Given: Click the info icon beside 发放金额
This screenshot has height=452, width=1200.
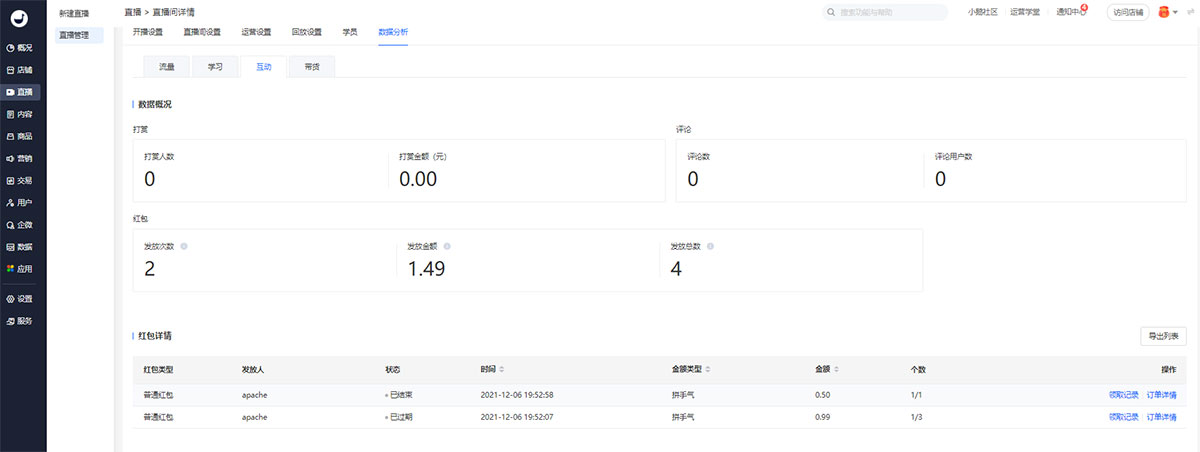Looking at the screenshot, I should [446, 246].
